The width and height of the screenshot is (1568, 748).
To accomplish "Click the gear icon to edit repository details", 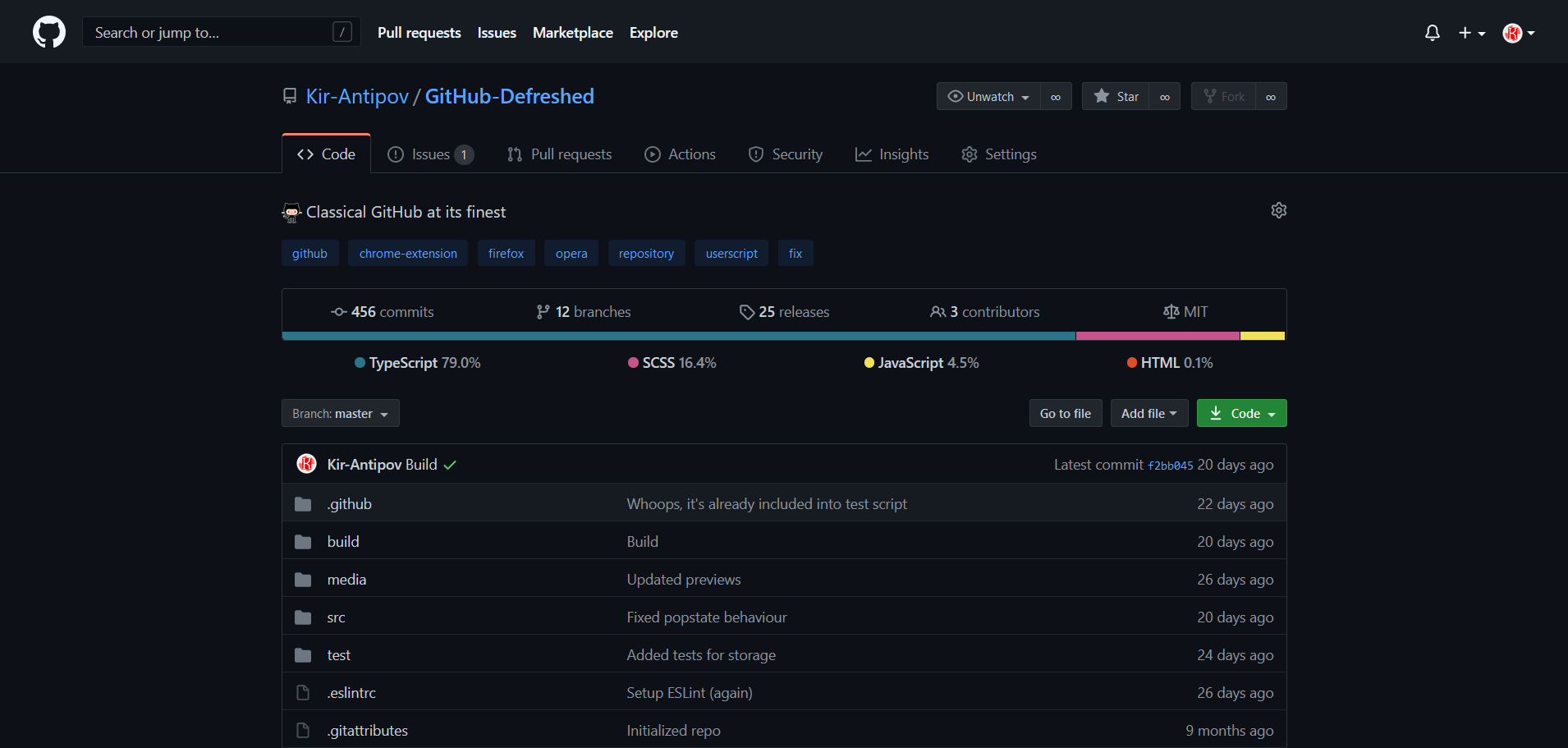I will pos(1278,210).
